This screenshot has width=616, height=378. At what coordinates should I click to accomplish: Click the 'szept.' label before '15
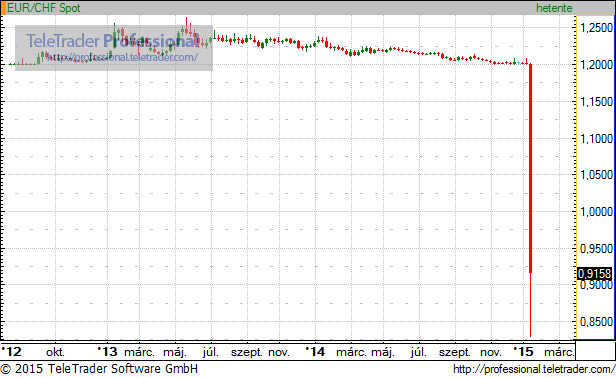coord(455,352)
